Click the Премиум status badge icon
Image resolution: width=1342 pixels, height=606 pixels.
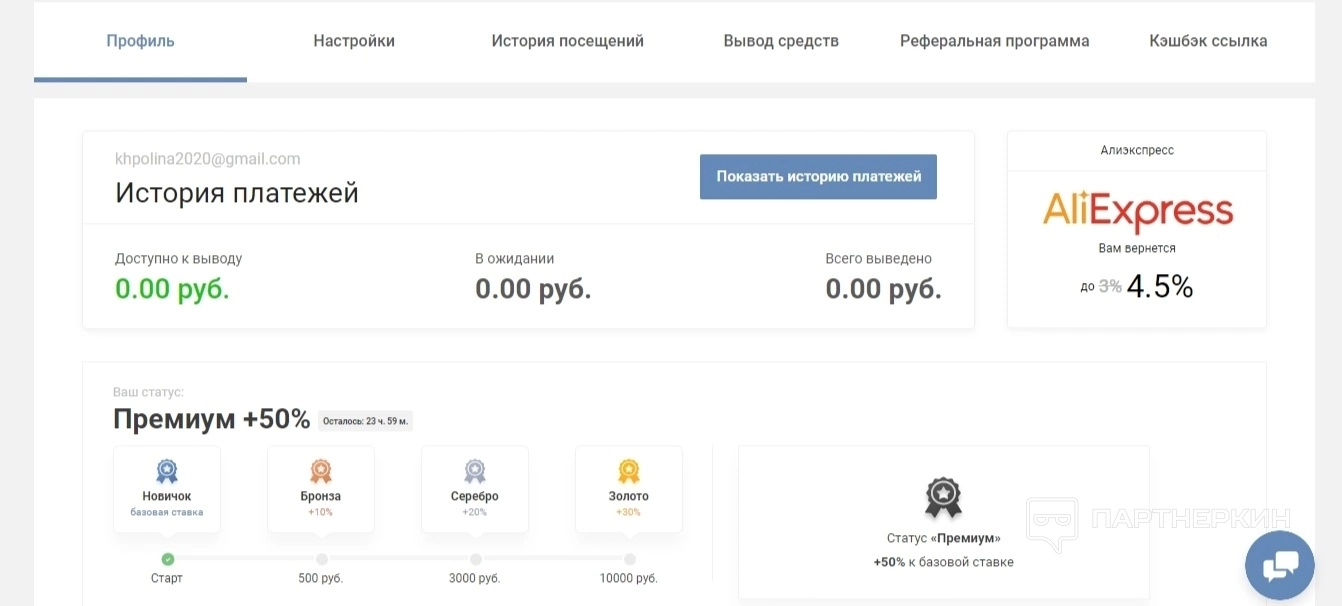pos(943,498)
